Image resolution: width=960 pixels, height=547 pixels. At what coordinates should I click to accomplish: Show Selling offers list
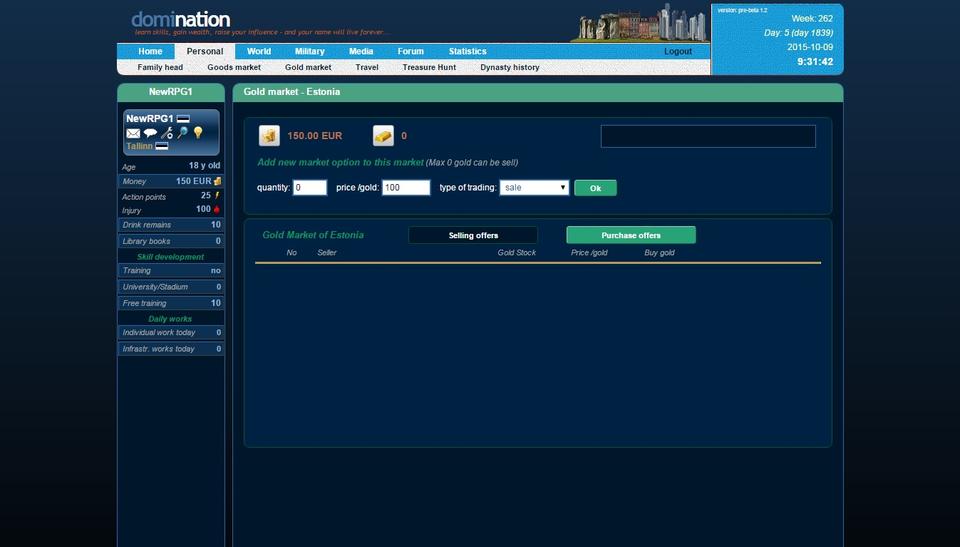pyautogui.click(x=473, y=235)
